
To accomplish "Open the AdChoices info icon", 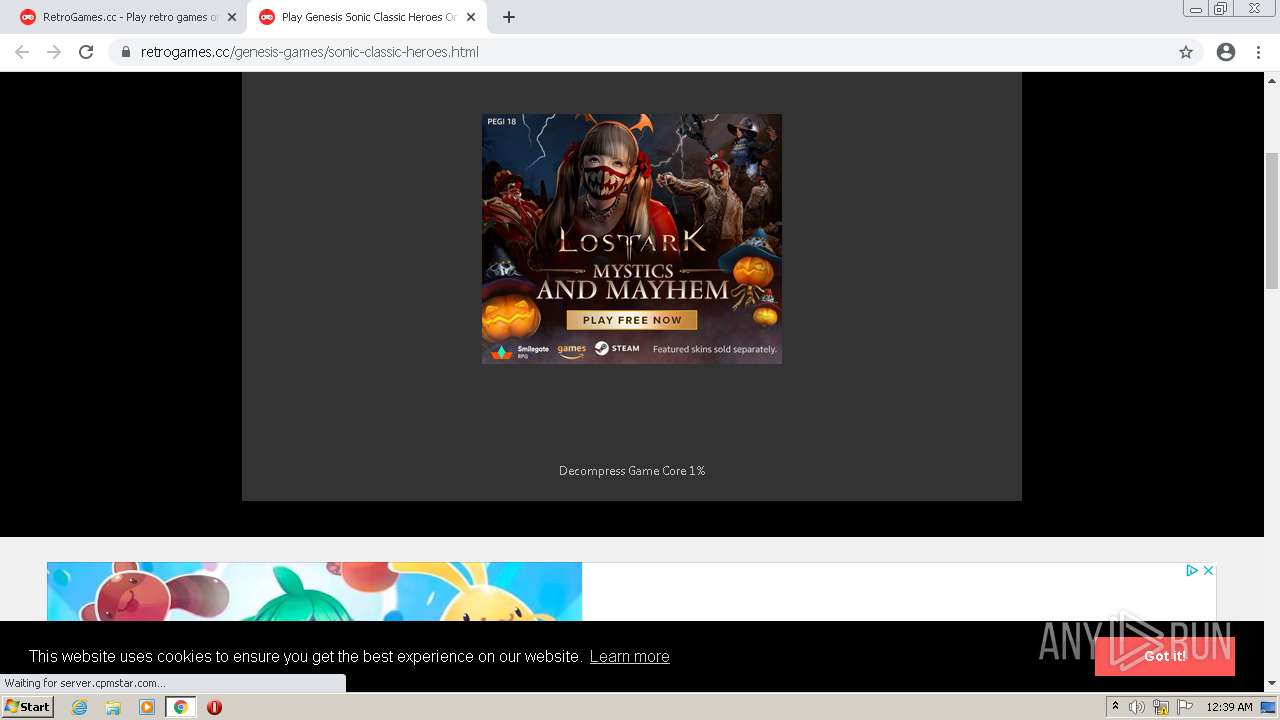I will 1191,570.
